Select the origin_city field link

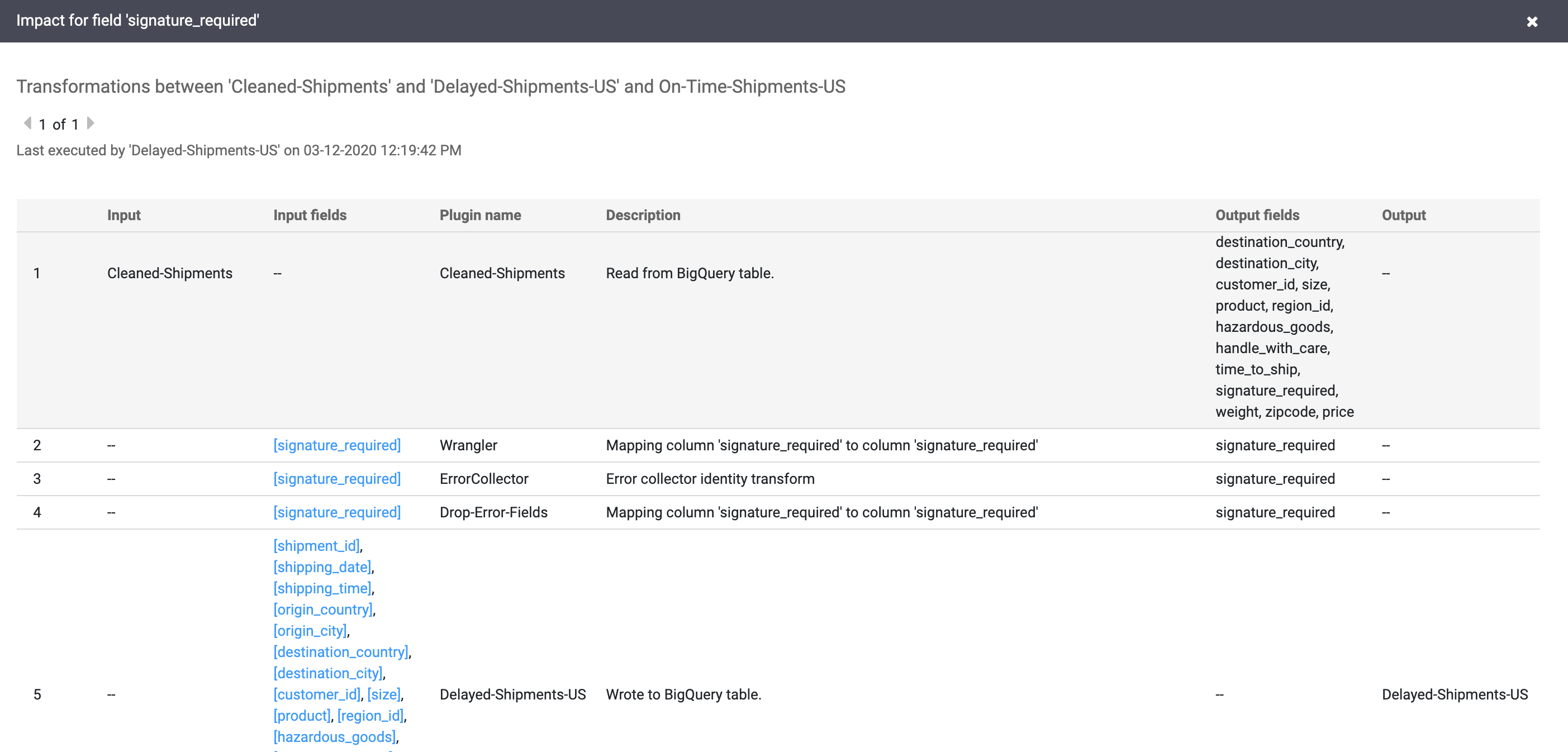pyautogui.click(x=310, y=631)
